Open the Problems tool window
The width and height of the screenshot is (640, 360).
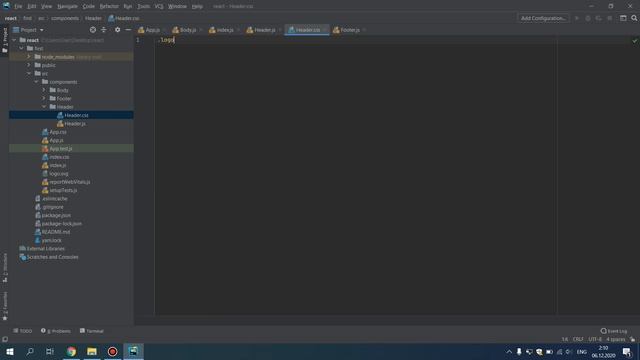pyautogui.click(x=56, y=331)
